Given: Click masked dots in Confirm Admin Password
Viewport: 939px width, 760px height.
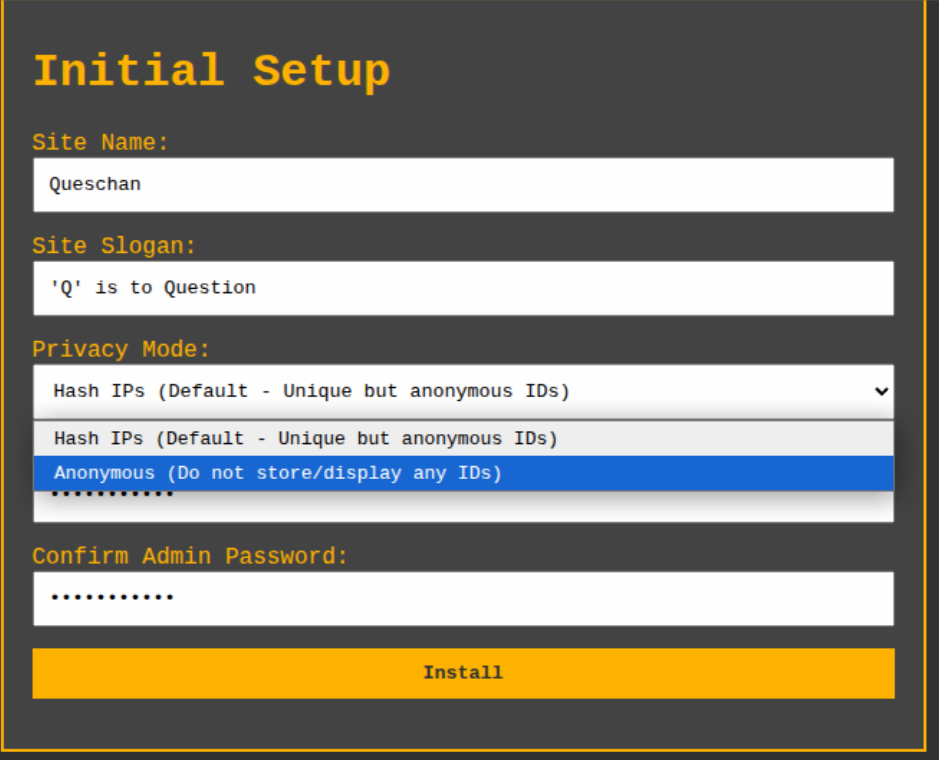Looking at the screenshot, I should tap(112, 598).
